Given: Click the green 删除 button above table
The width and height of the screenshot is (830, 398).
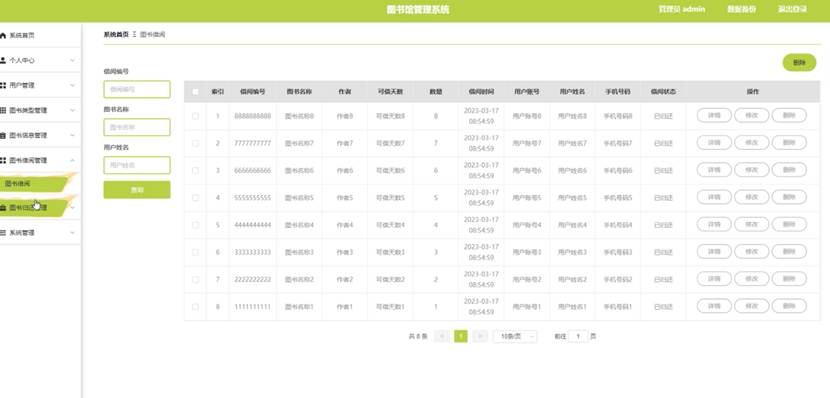Looking at the screenshot, I should (x=799, y=62).
